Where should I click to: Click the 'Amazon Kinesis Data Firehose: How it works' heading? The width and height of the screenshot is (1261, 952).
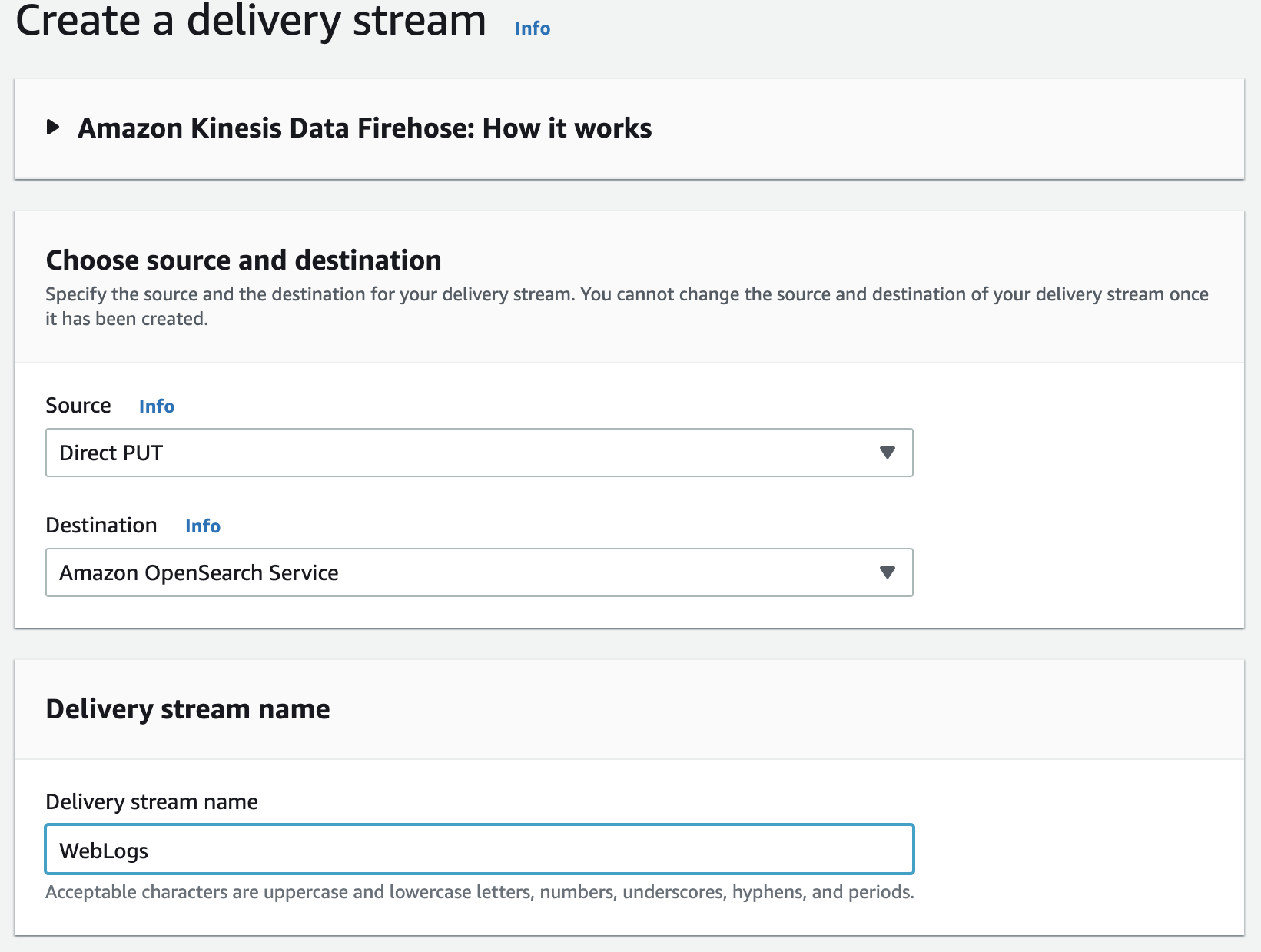coord(365,128)
